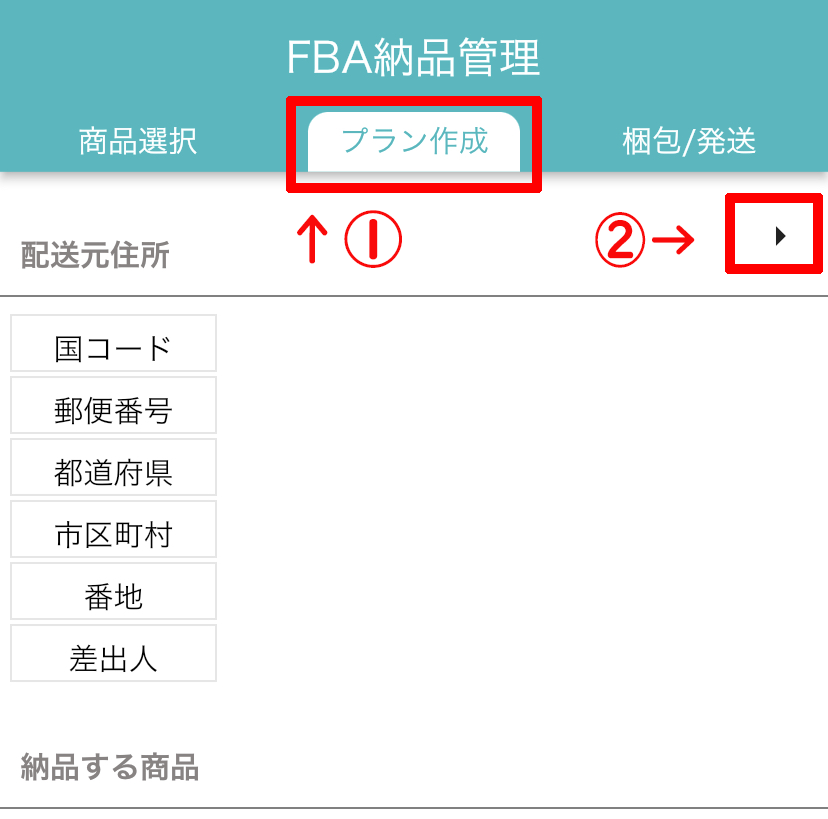Open the 商品選択 tab
This screenshot has width=828, height=819.
point(138,142)
